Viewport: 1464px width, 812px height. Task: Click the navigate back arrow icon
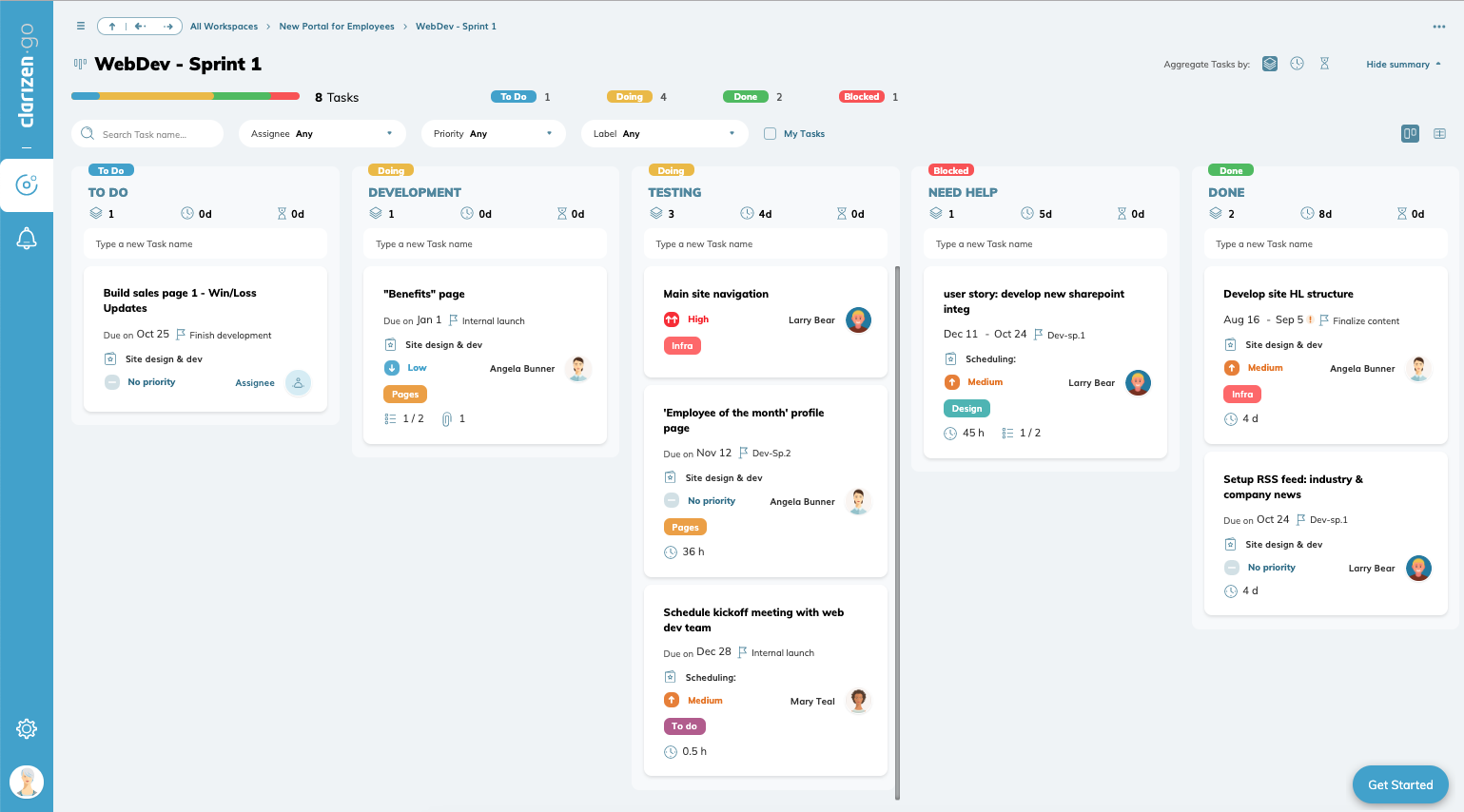(x=141, y=27)
